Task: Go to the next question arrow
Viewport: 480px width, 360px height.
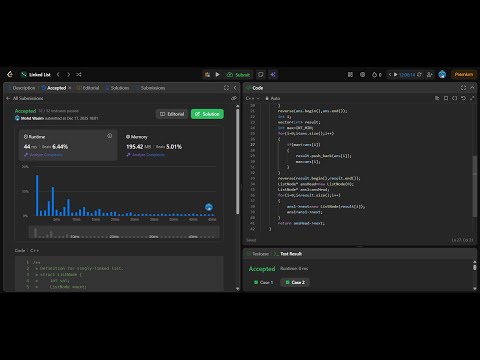Action: pyautogui.click(x=68, y=75)
